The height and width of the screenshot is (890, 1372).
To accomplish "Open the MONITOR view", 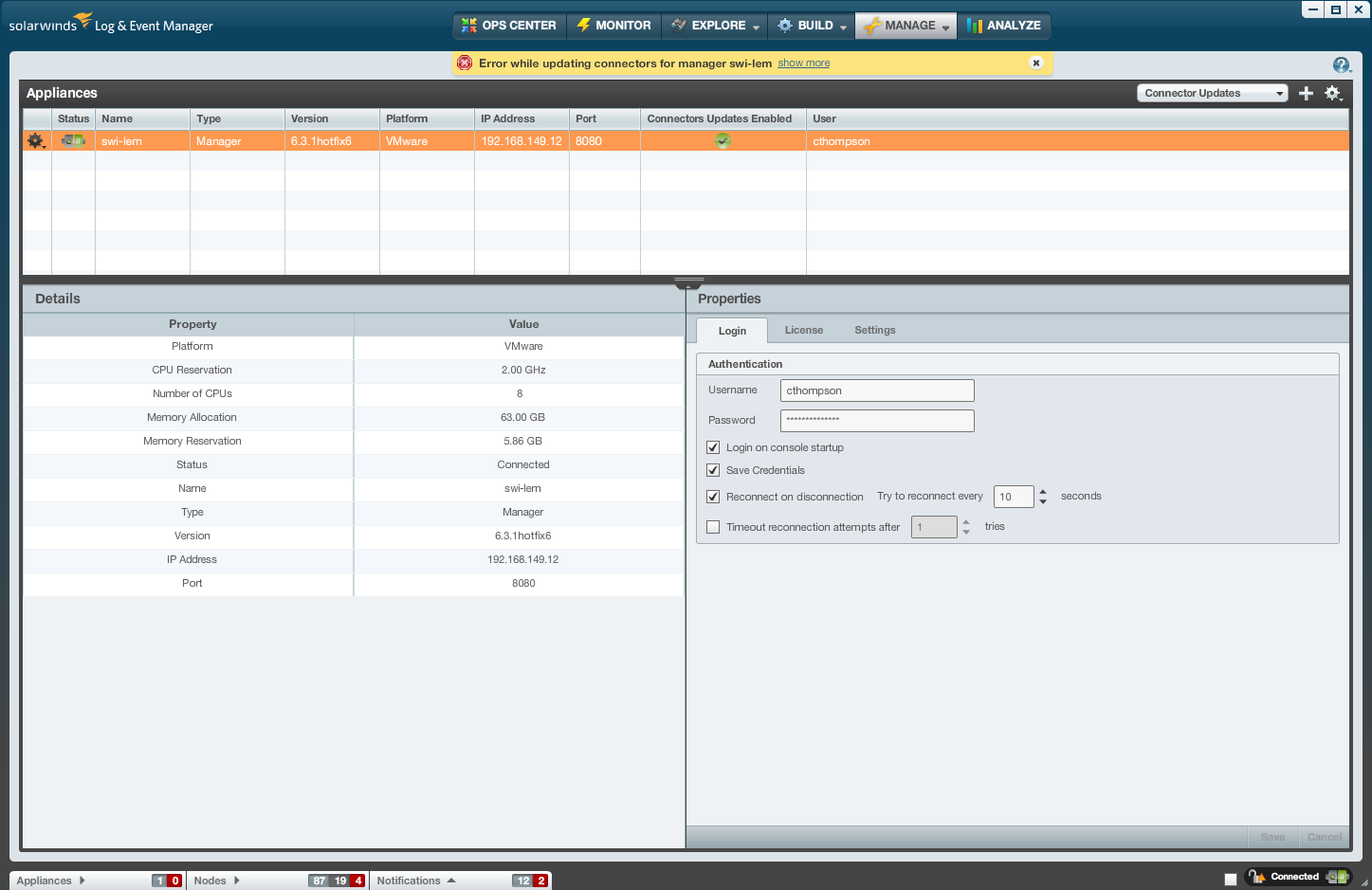I will [614, 26].
